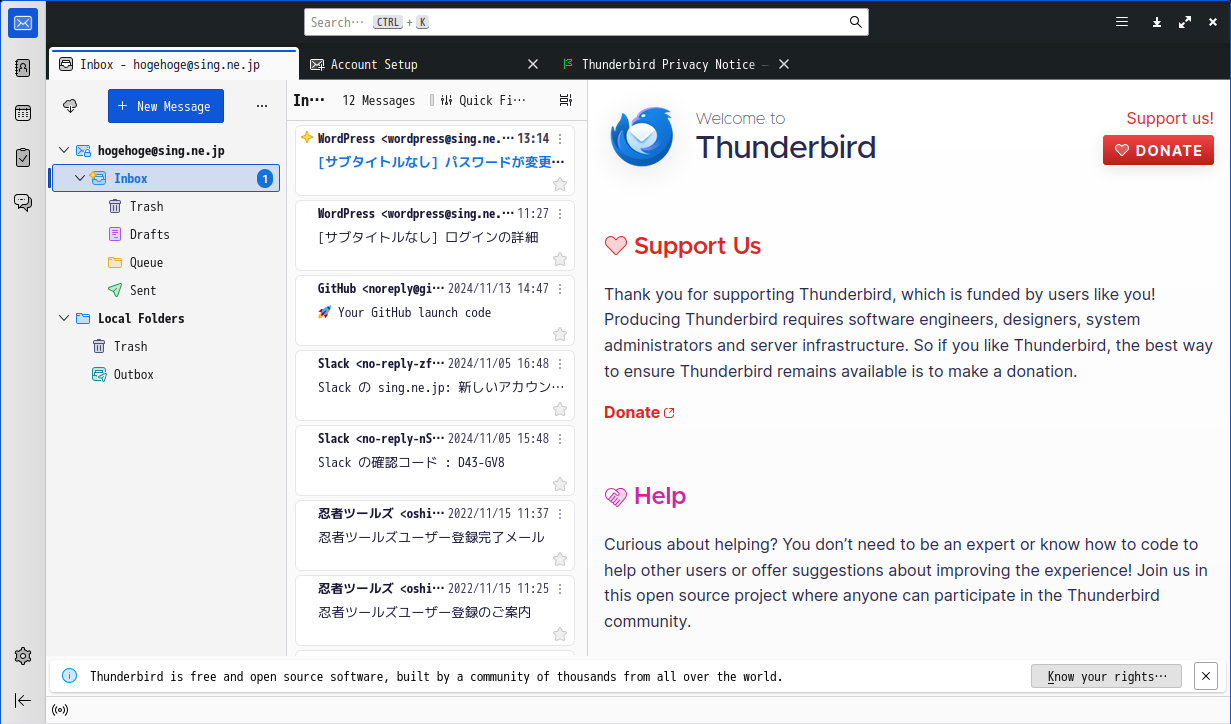Viewport: 1231px width, 724px height.
Task: Open menu for 忍者ツールズ 11:37 message
Action: point(560,514)
